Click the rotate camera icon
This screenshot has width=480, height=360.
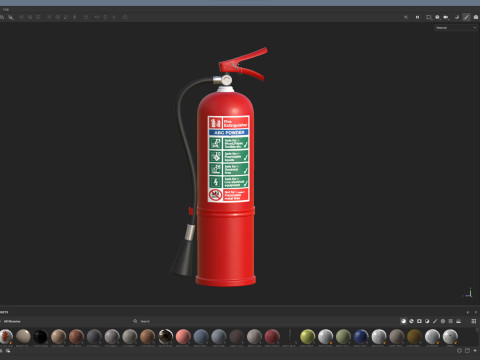(457, 17)
